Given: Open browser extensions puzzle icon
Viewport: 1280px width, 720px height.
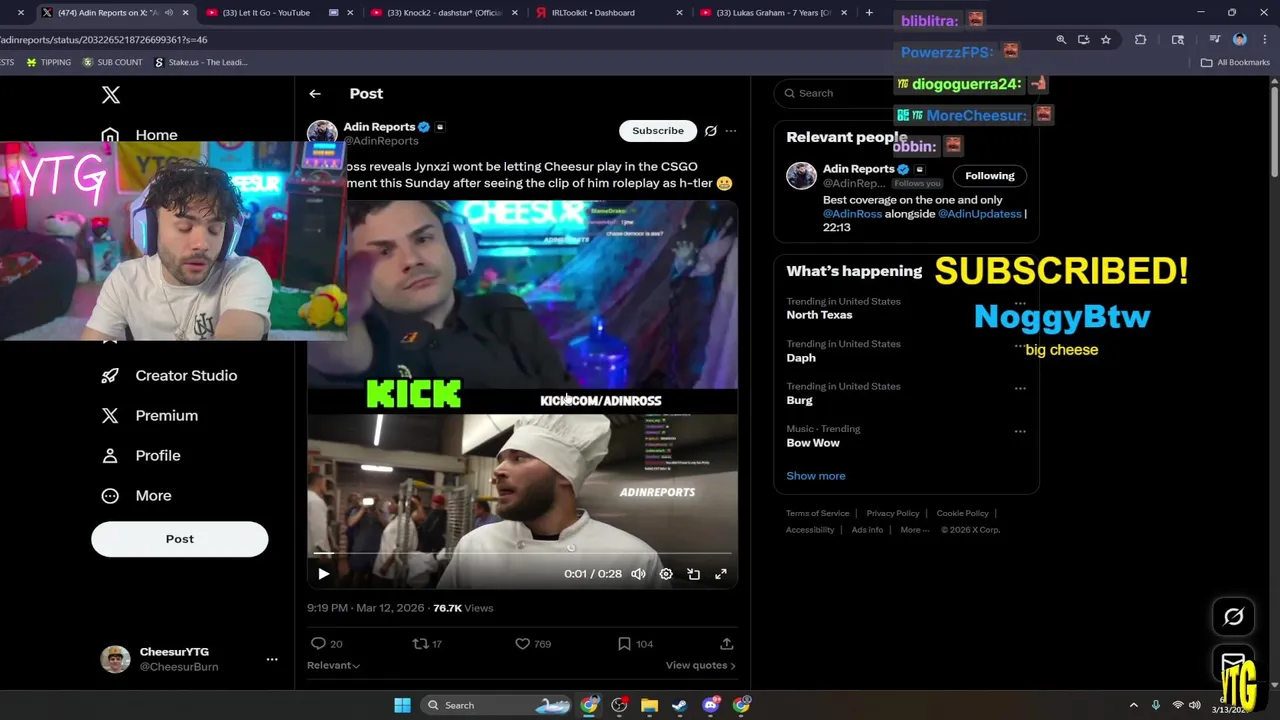Looking at the screenshot, I should coord(1140,40).
